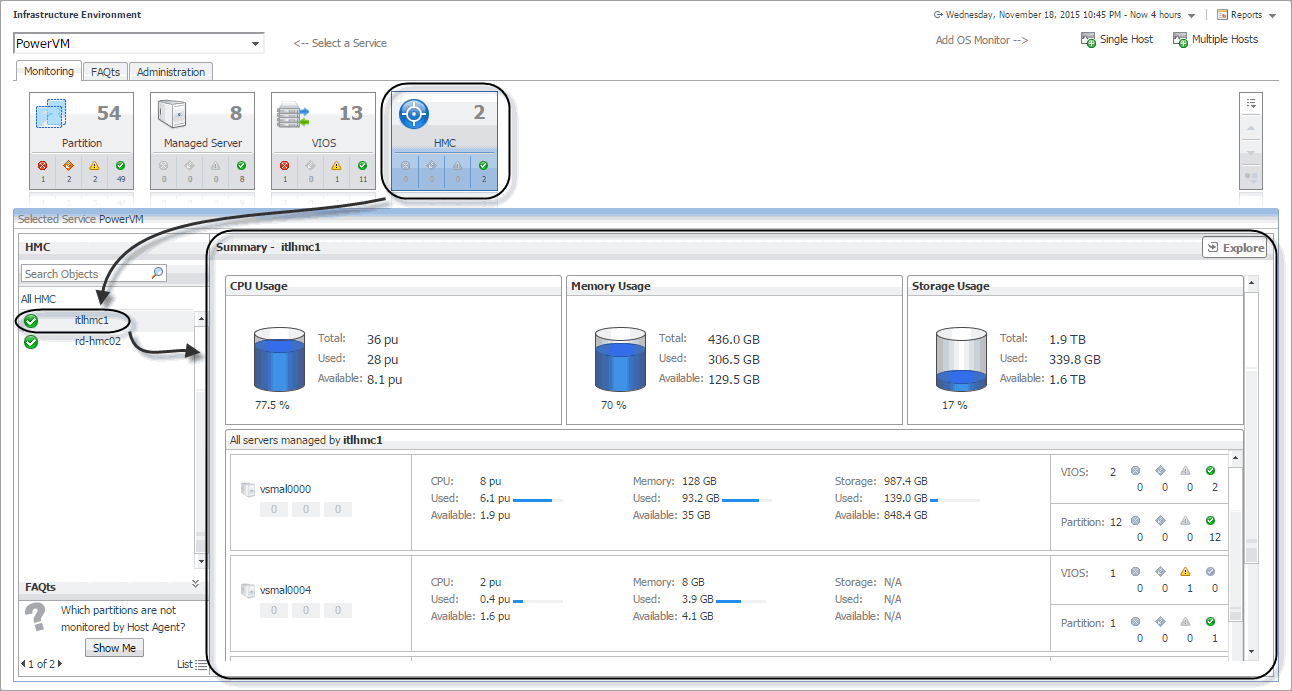Click the search magnifier icon in HMC panel
This screenshot has height=691, width=1292.
pos(157,273)
